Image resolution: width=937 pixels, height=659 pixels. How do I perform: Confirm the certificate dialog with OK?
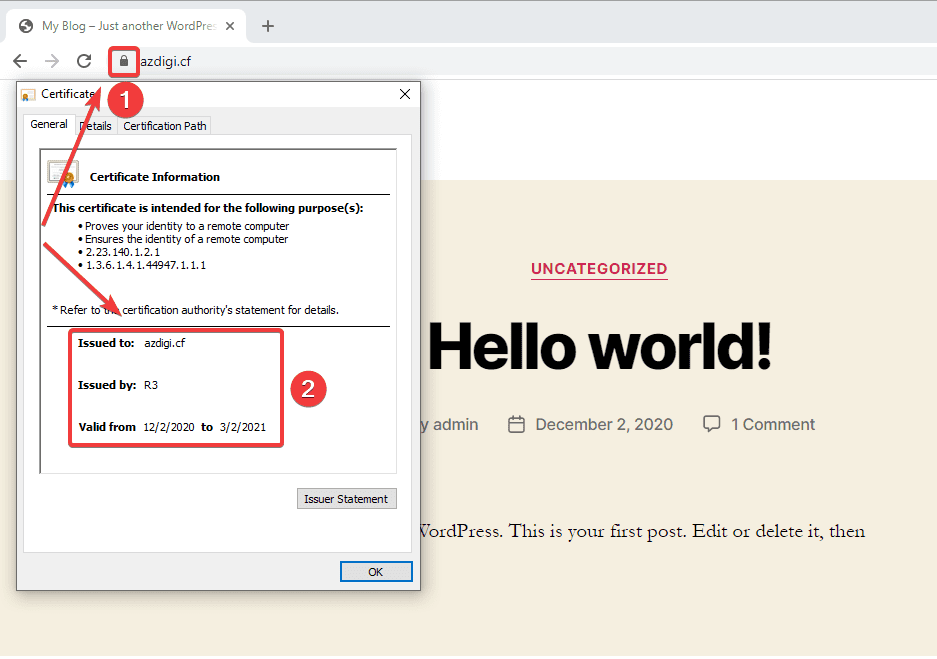click(376, 571)
